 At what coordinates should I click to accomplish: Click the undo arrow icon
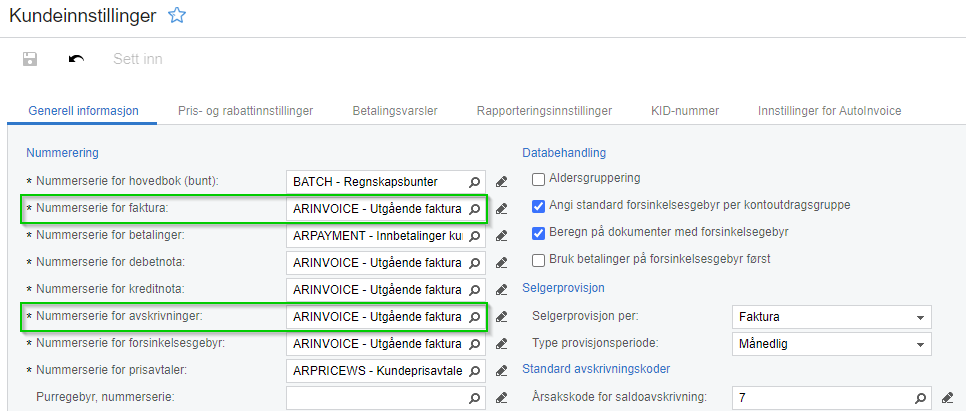(x=76, y=59)
